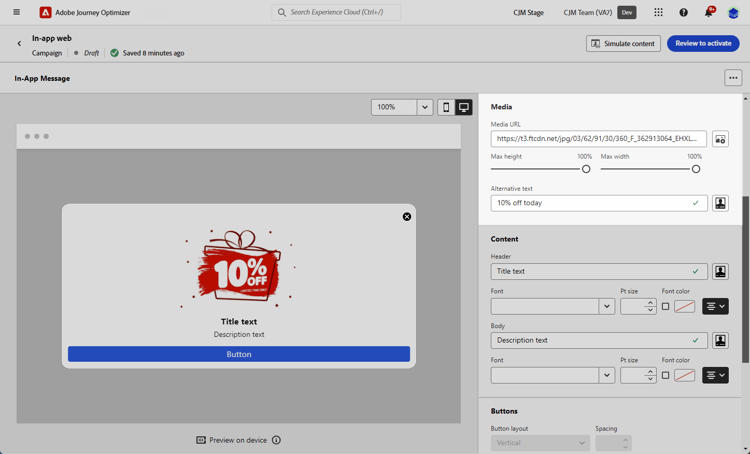Open the hamburger navigation menu
750x454 pixels.
tap(16, 13)
